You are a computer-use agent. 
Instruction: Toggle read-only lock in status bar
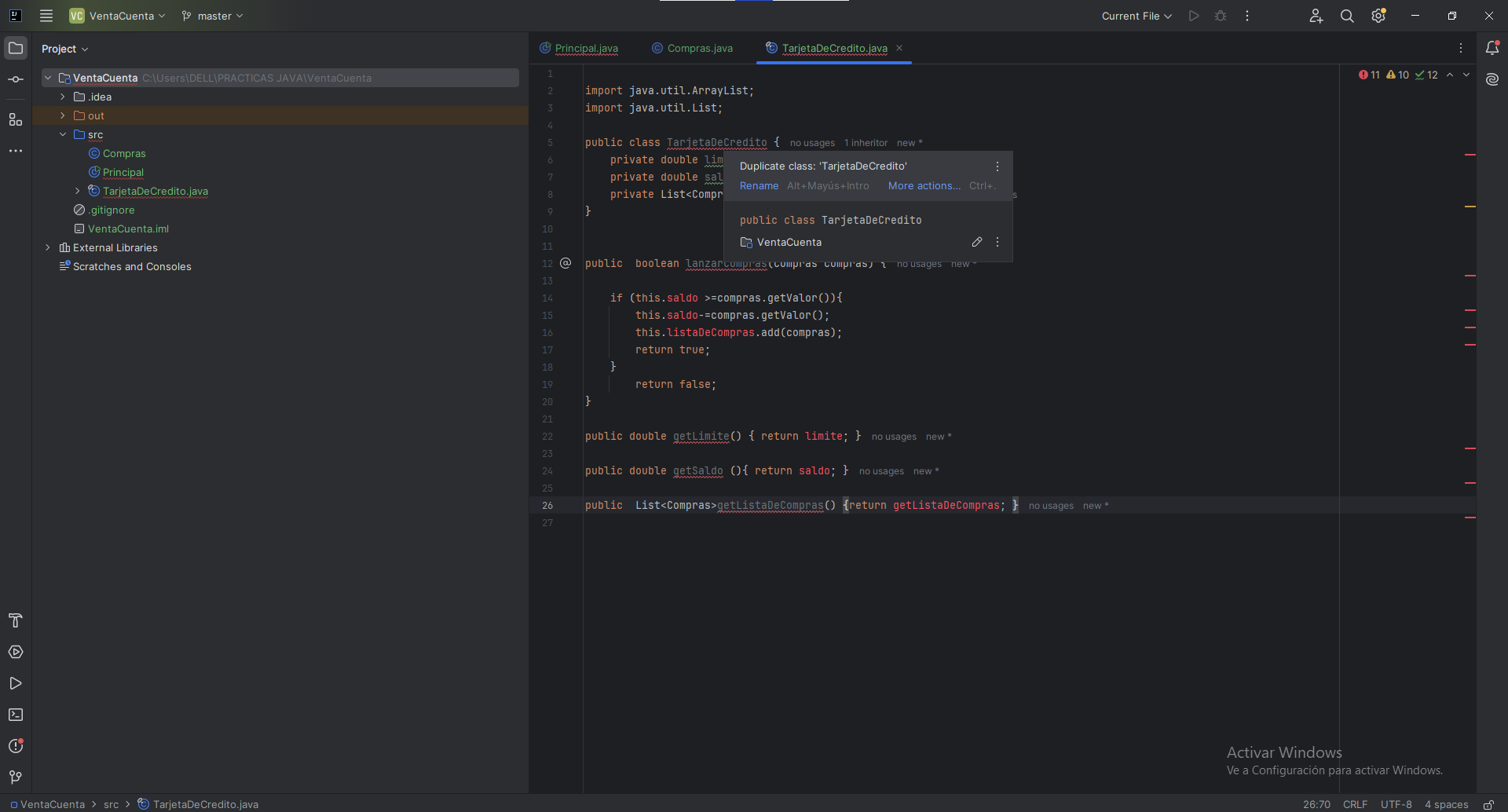[x=1488, y=804]
